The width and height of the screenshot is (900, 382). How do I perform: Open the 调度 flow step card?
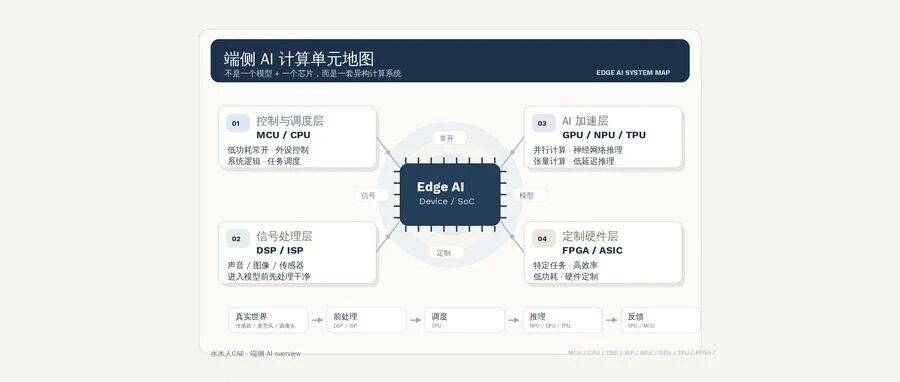coord(464,320)
